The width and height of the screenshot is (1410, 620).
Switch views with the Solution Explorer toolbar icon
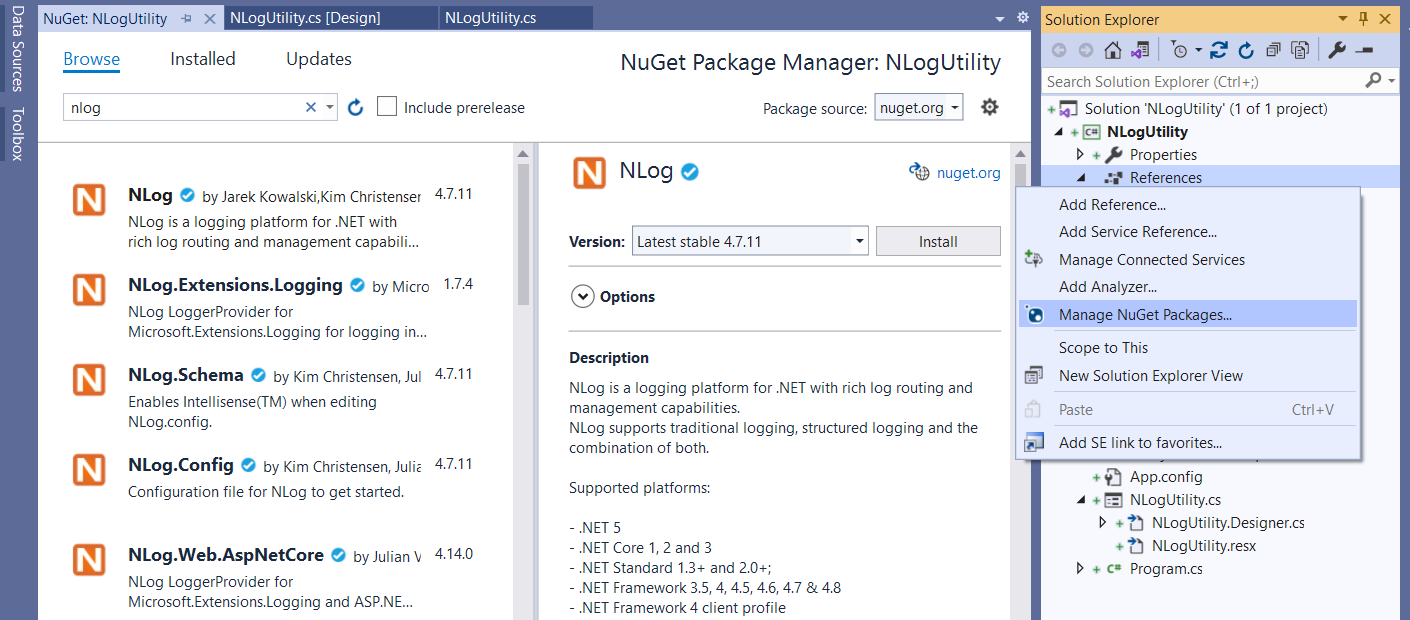point(1140,50)
